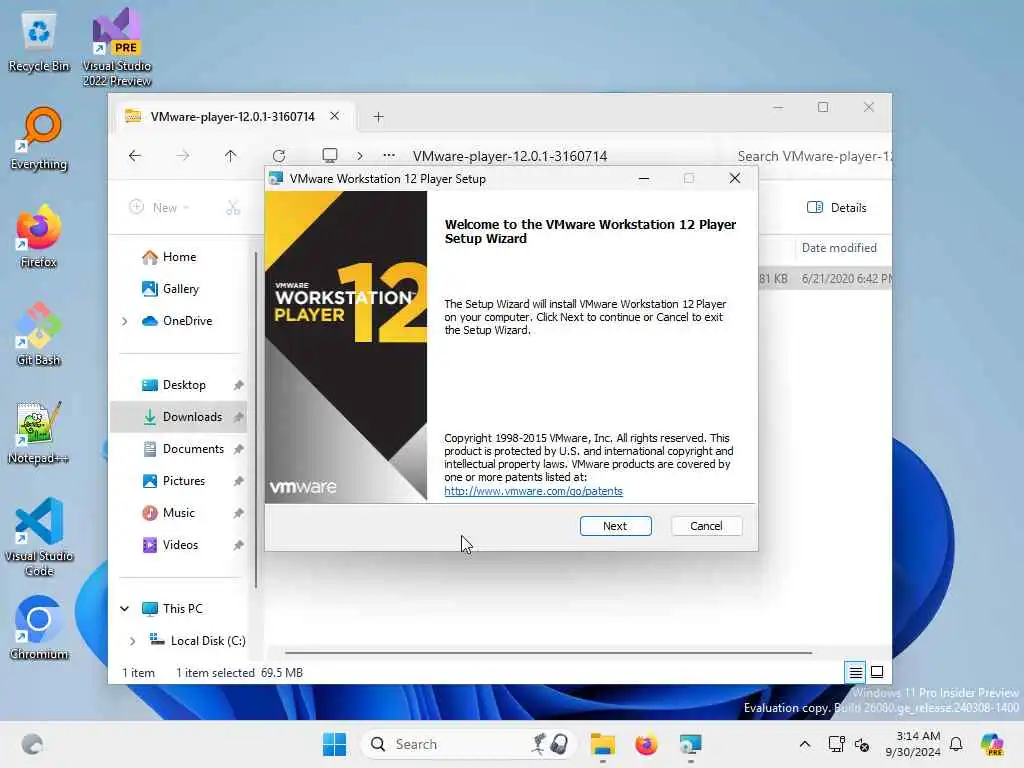Close the VMware-player-12.0.1-3160714 tab
Screen dimensions: 1024x768
pos(334,116)
